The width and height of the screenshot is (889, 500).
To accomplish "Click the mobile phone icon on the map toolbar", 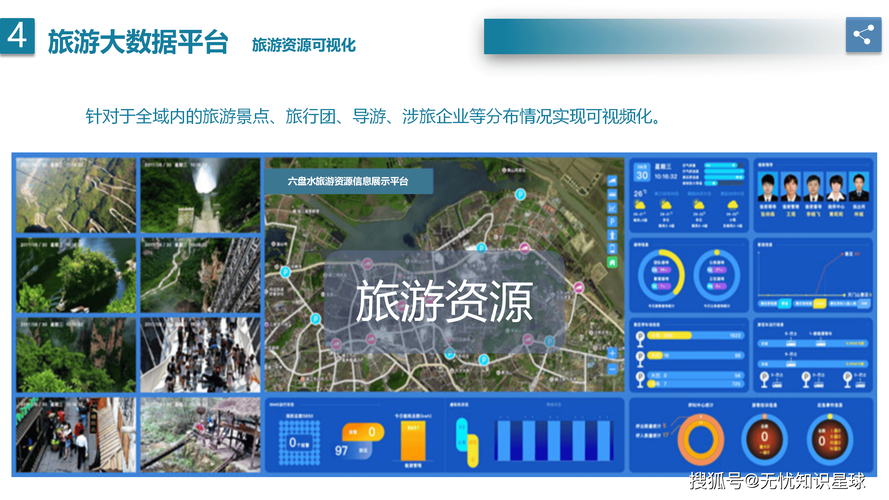I will (612, 249).
